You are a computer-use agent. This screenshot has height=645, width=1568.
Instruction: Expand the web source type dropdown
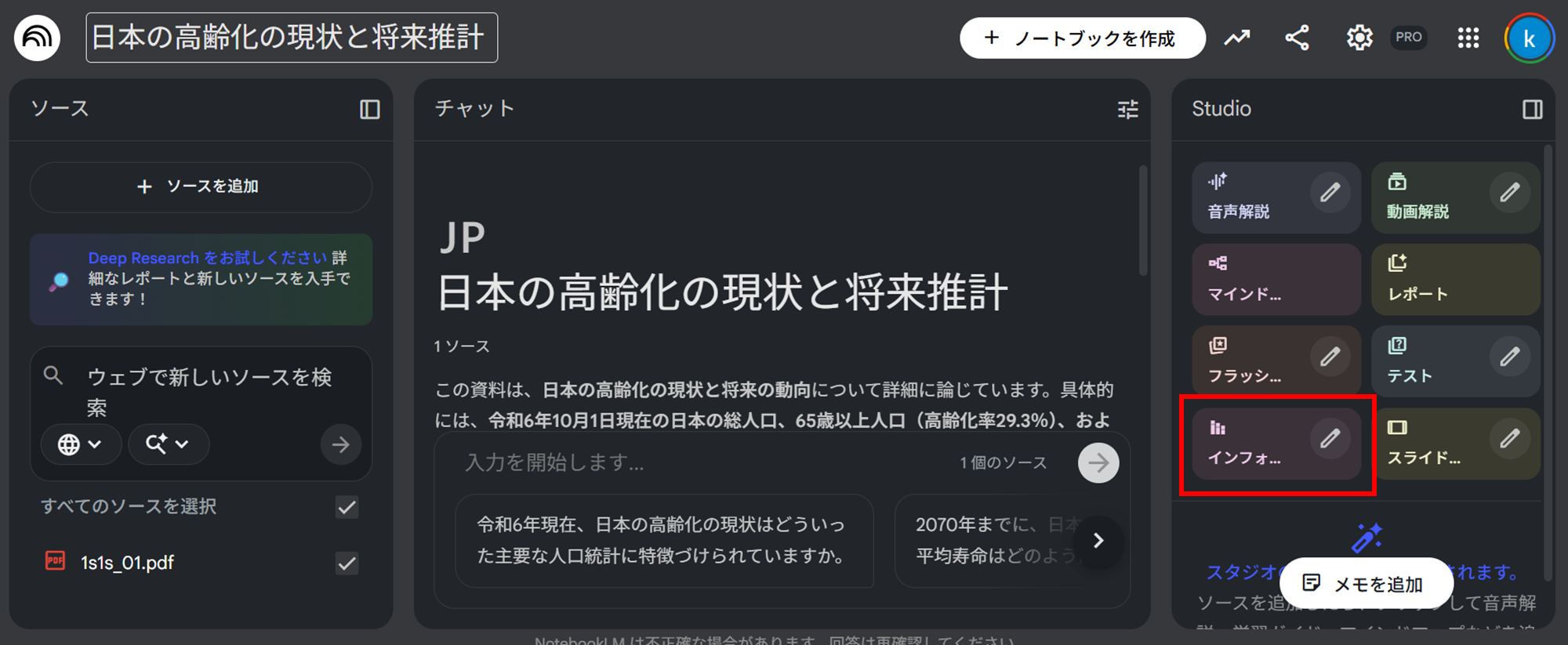point(80,444)
